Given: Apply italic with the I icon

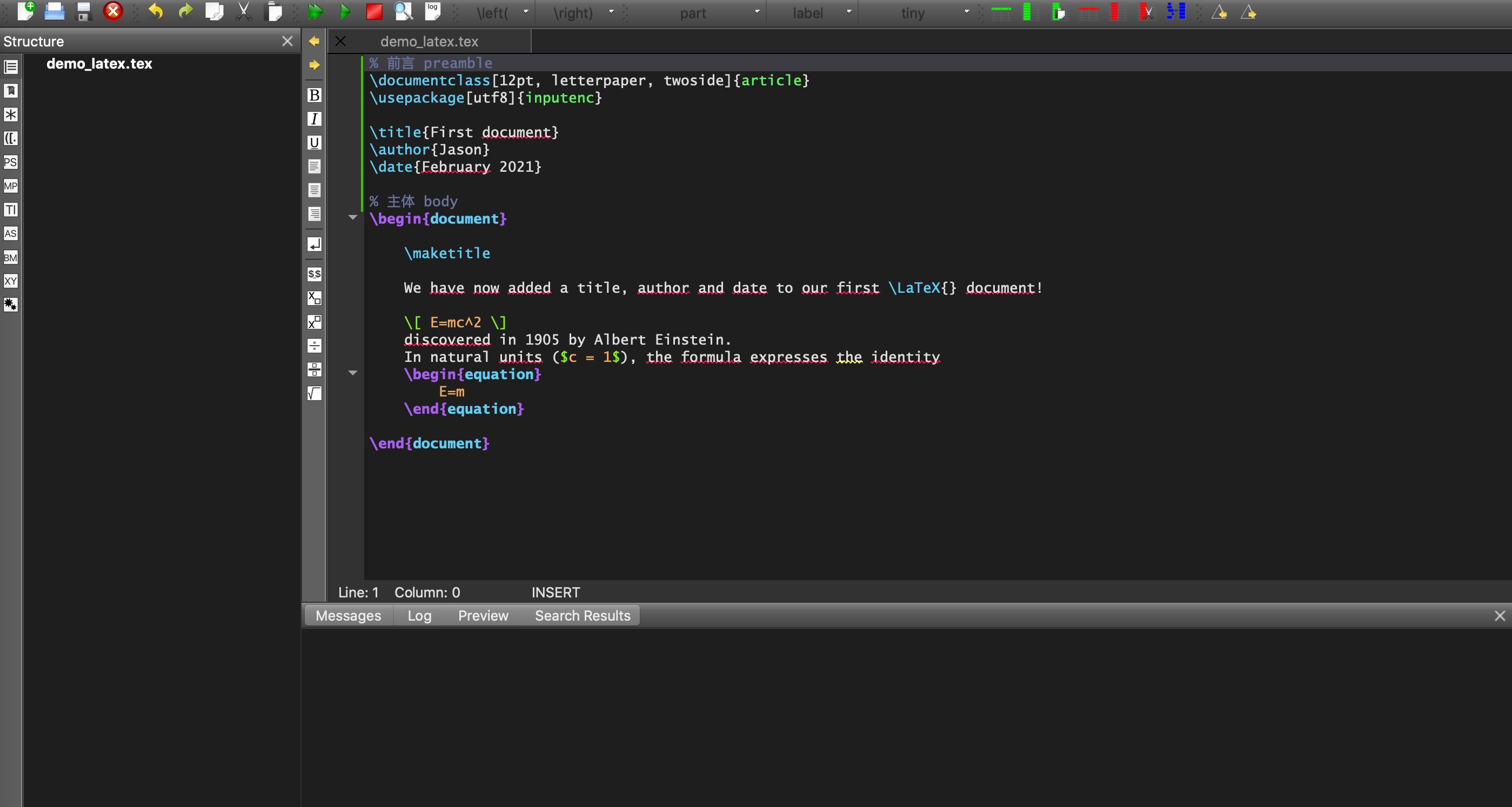Looking at the screenshot, I should (315, 119).
